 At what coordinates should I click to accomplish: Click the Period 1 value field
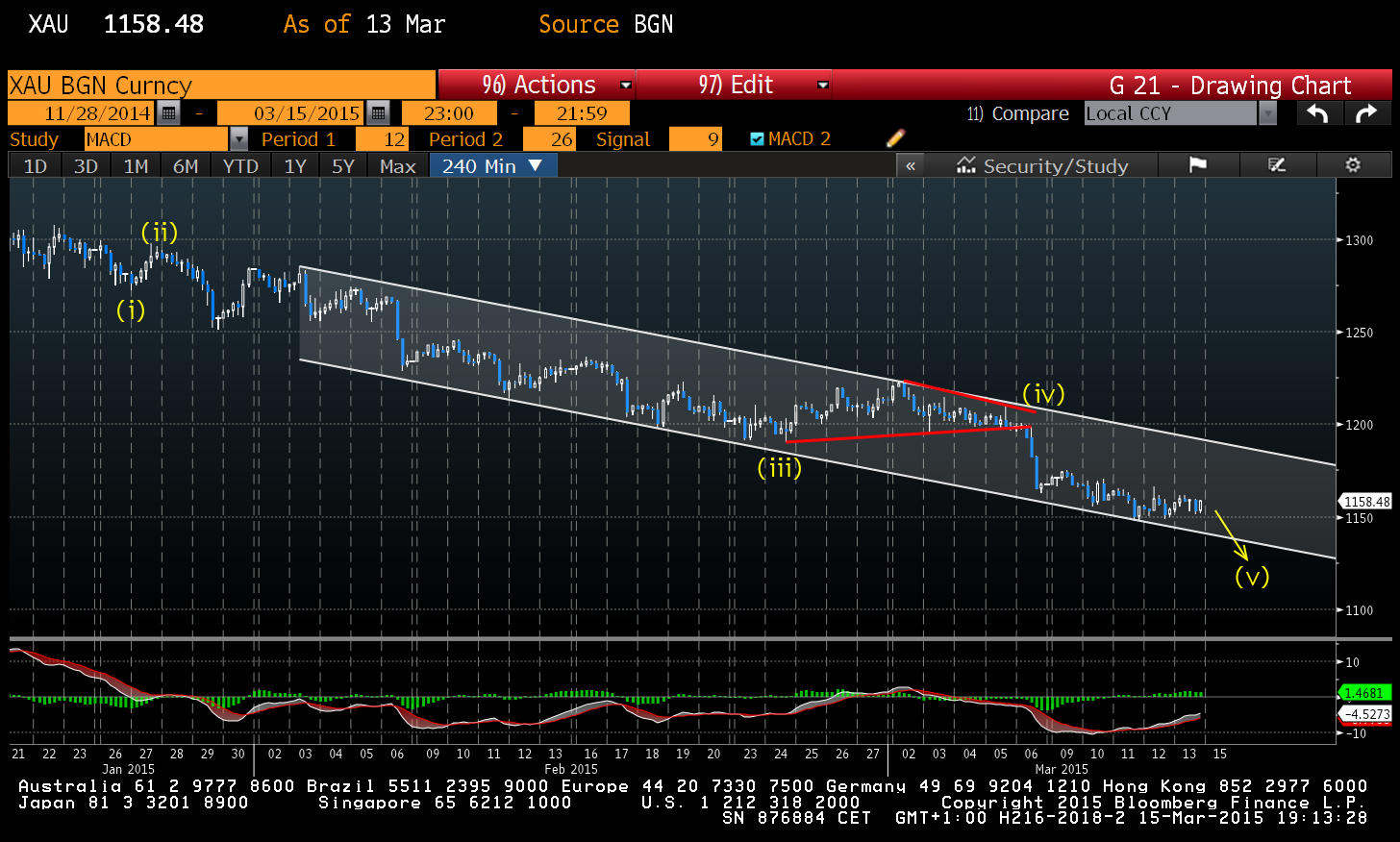[382, 139]
